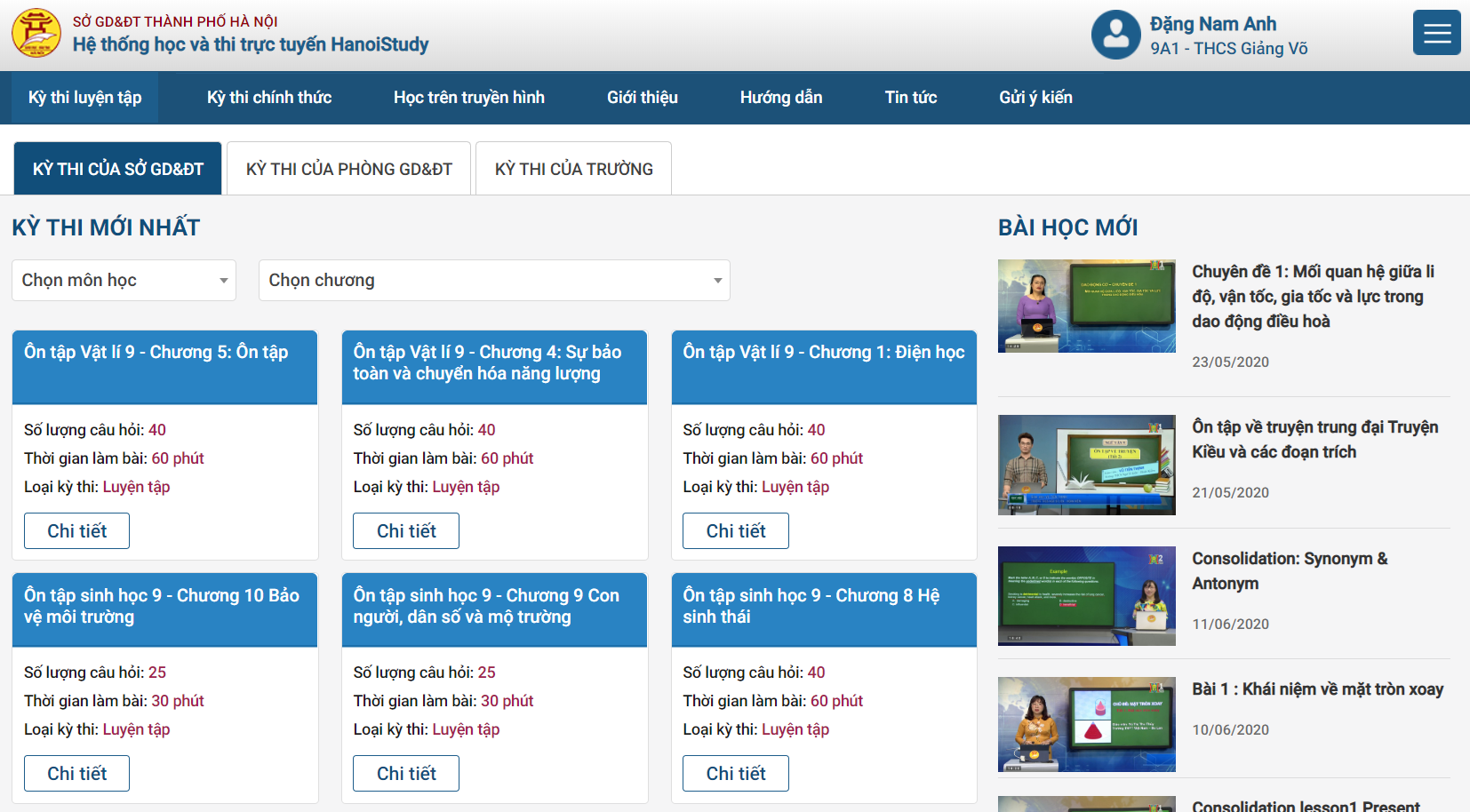This screenshot has width=1470, height=812.
Task: Open details for Vật lí 9 Chương 5
Action: pyautogui.click(x=76, y=531)
